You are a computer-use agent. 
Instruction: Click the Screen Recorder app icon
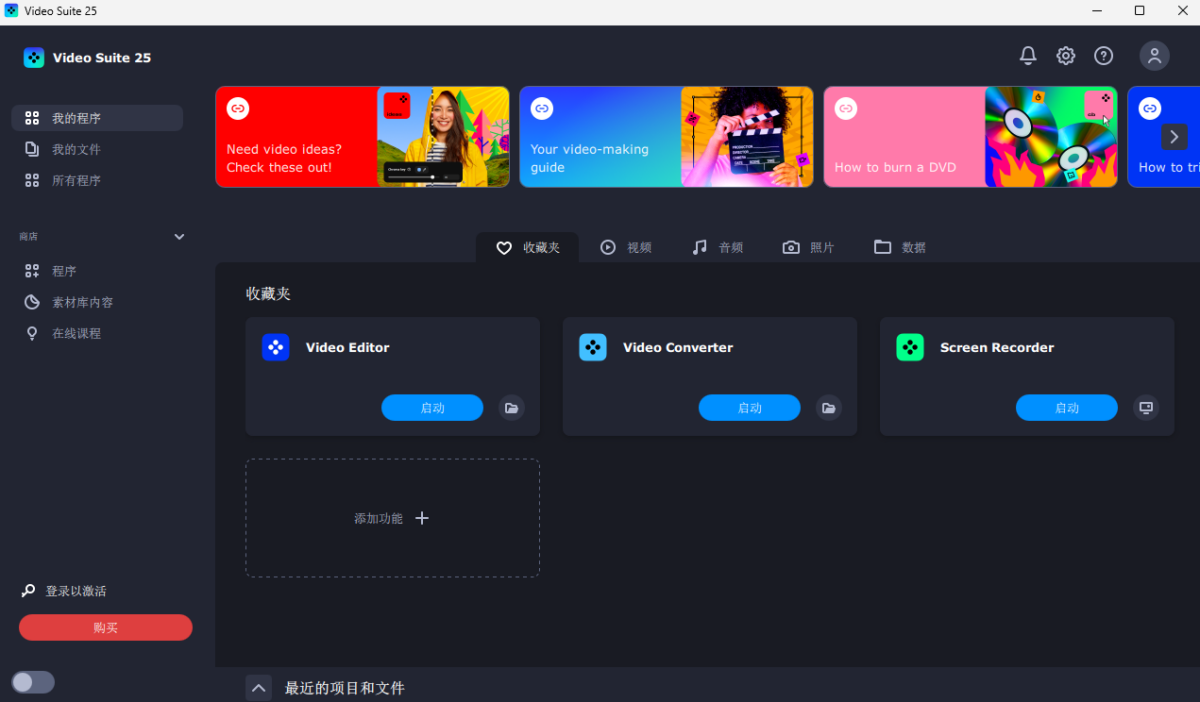point(910,348)
